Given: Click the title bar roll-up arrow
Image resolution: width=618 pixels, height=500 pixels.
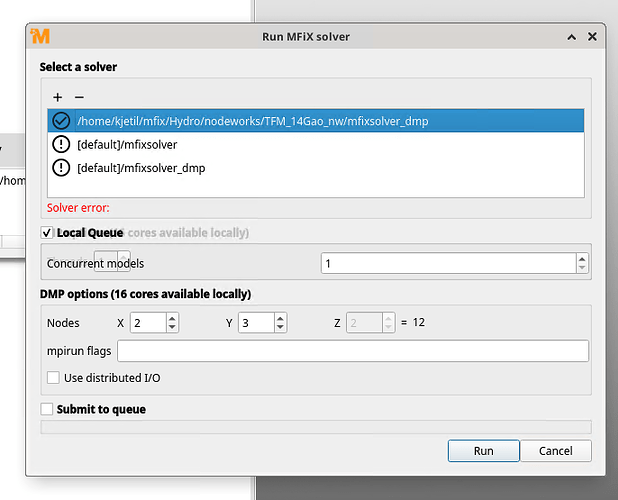Looking at the screenshot, I should coord(571,37).
